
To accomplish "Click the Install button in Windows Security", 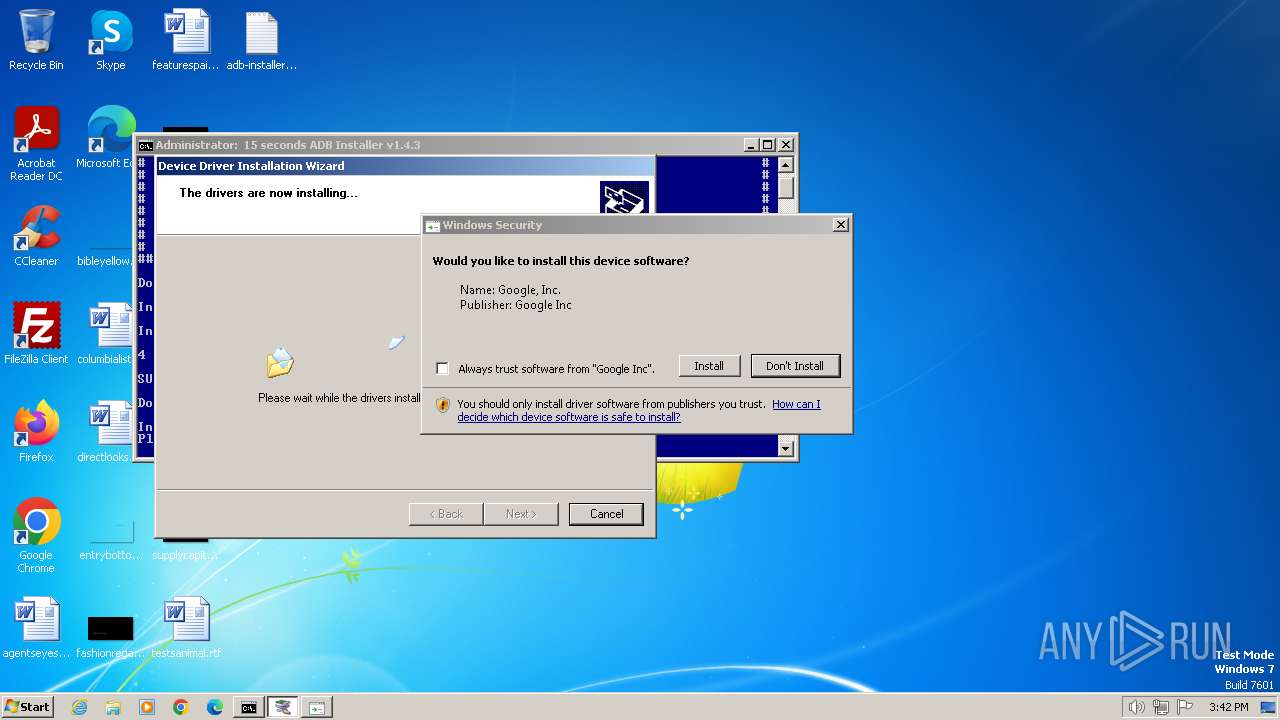I will 709,366.
